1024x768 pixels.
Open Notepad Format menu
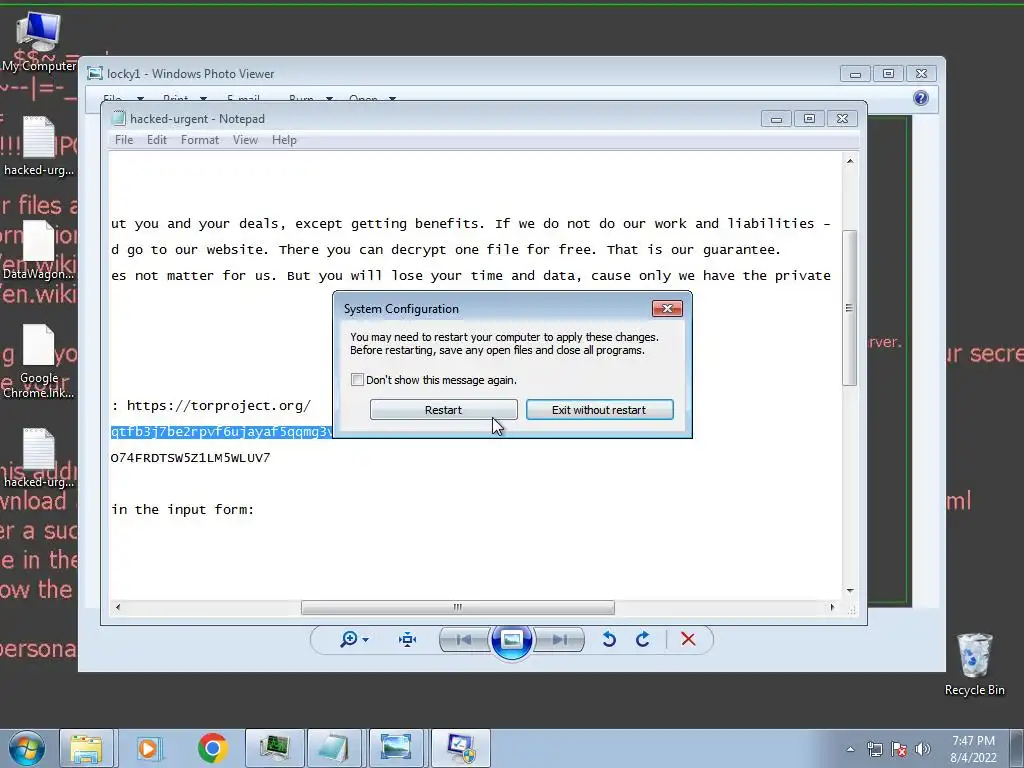pyautogui.click(x=200, y=140)
